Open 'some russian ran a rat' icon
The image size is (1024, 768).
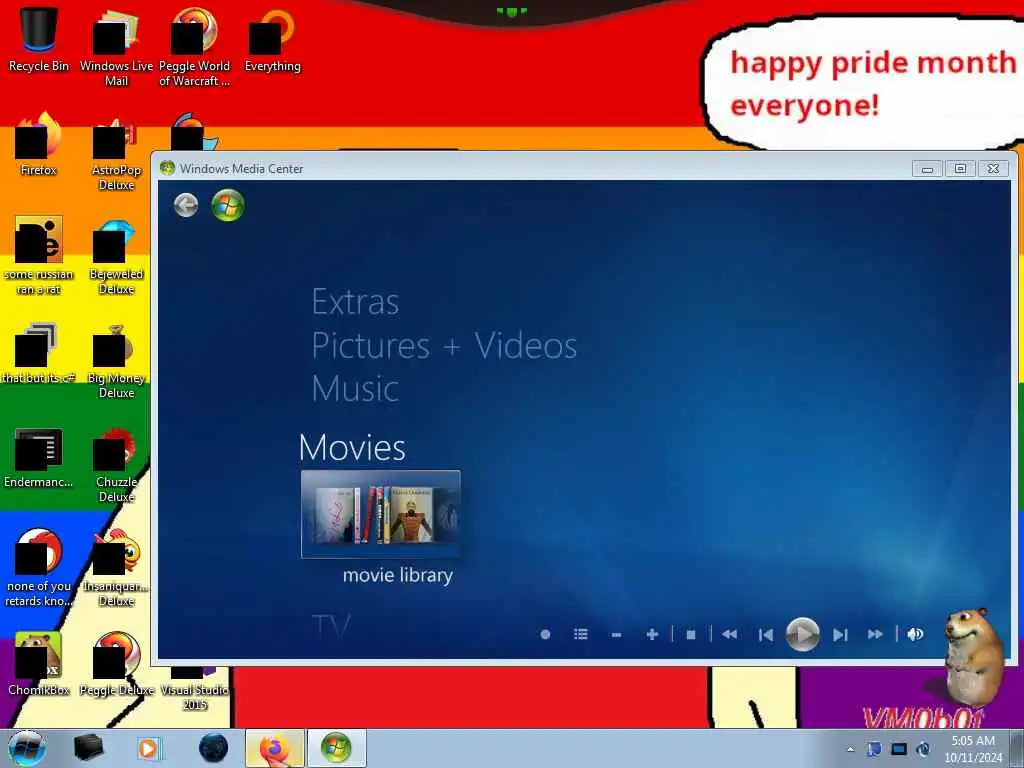[x=39, y=256]
